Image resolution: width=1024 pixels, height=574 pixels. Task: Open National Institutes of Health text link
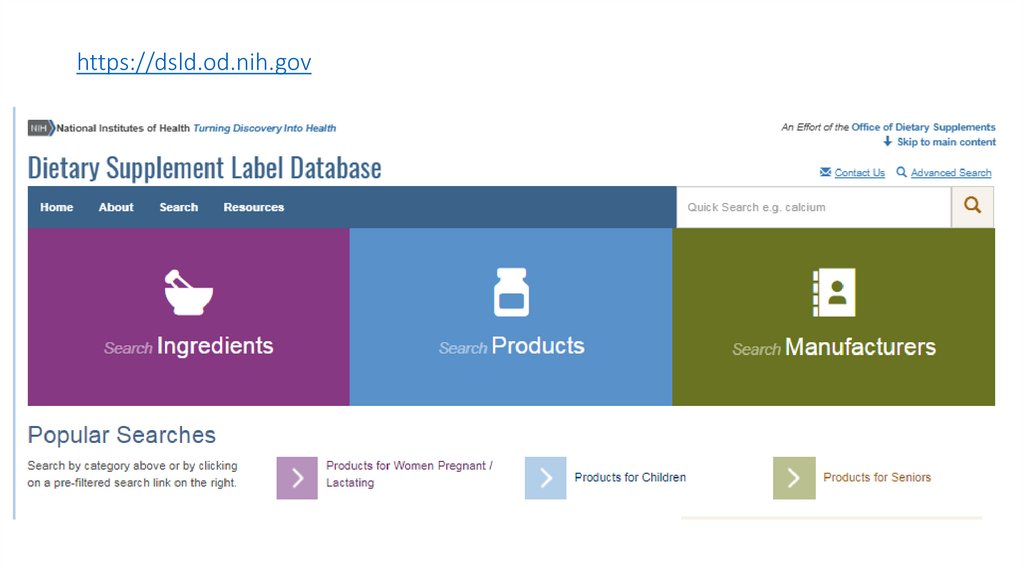pos(123,128)
